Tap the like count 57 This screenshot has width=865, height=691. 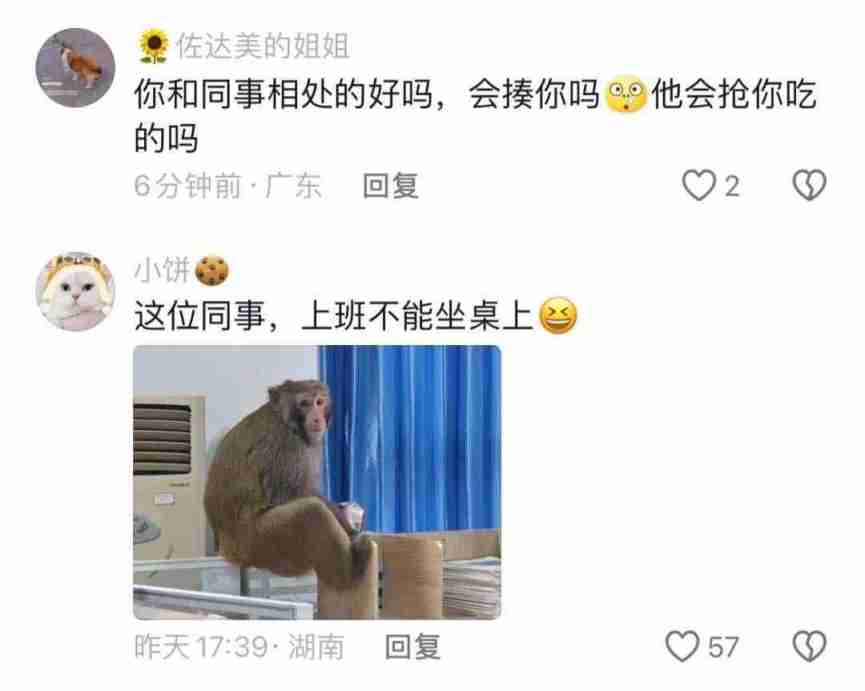pos(723,647)
